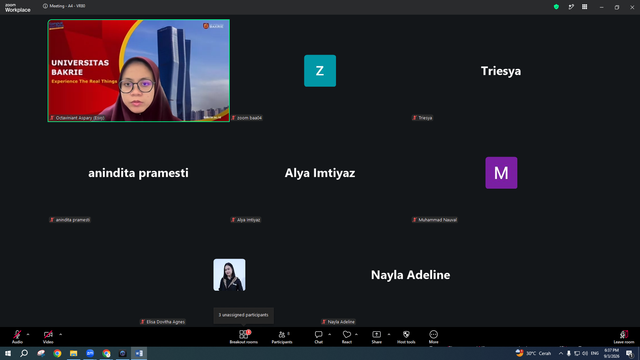This screenshot has width=640, height=360.
Task: Click the Leave room button
Action: click(x=624, y=337)
